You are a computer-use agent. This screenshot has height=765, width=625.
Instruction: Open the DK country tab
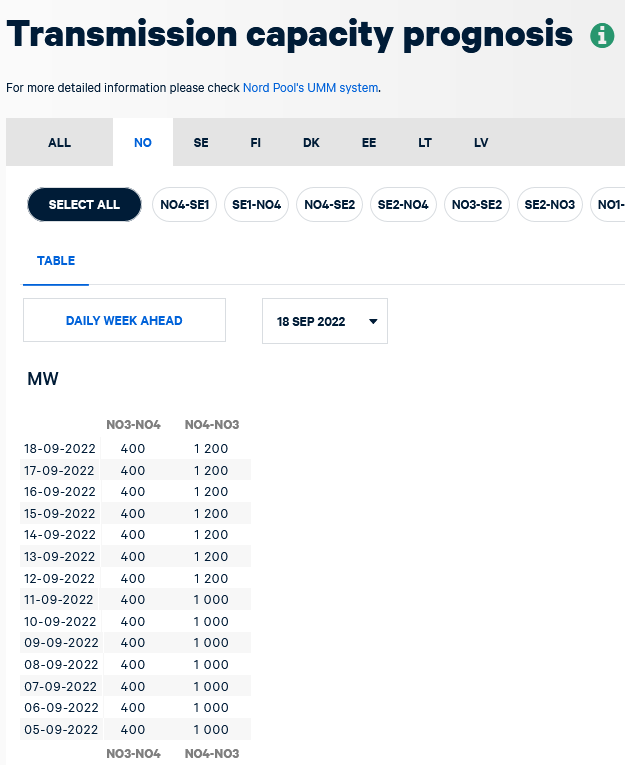311,142
